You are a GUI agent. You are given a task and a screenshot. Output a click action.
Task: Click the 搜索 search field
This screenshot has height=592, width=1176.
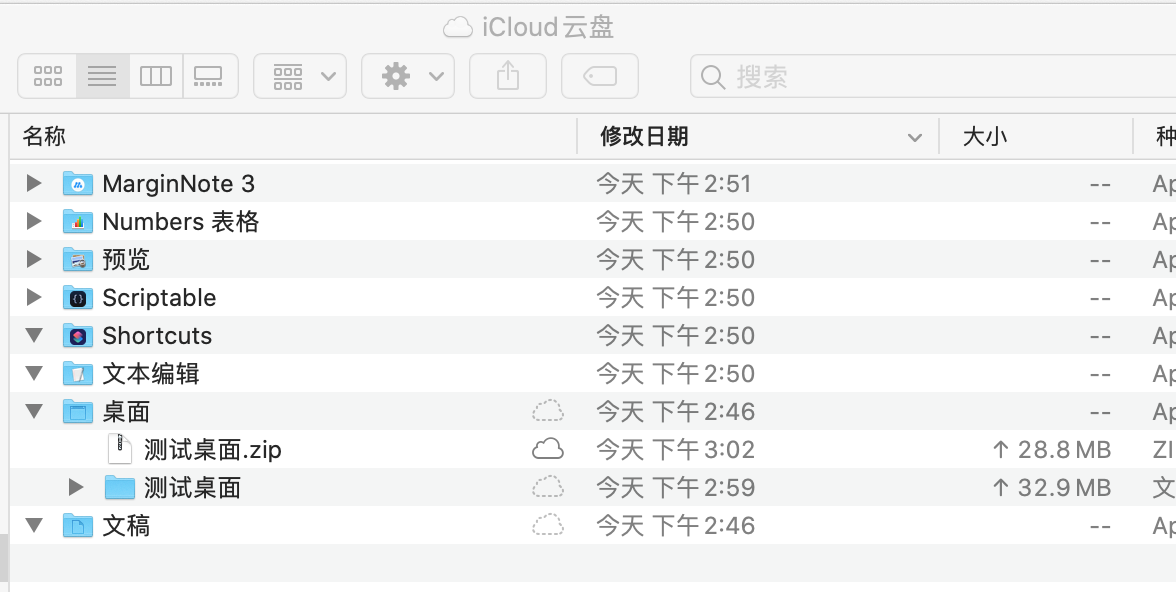930,76
